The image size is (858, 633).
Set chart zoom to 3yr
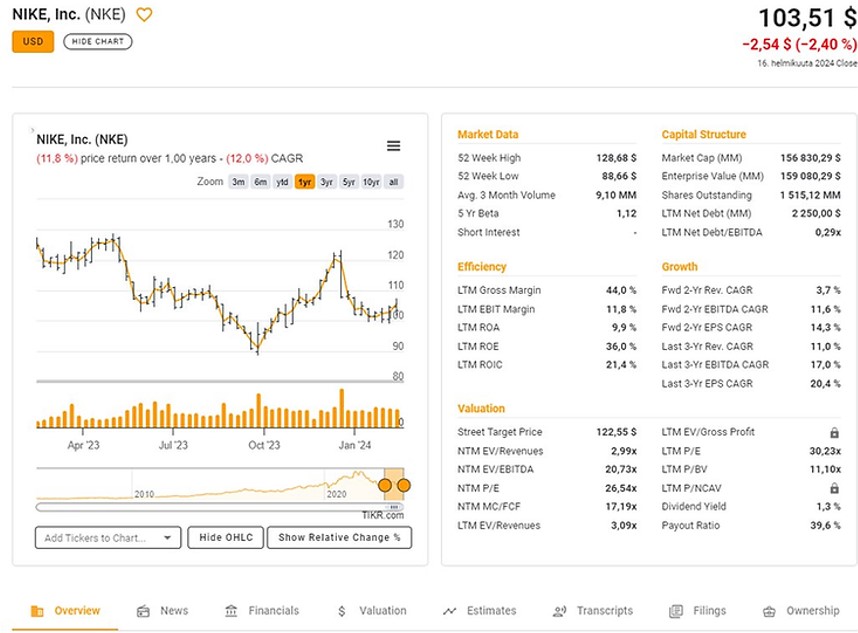click(327, 182)
